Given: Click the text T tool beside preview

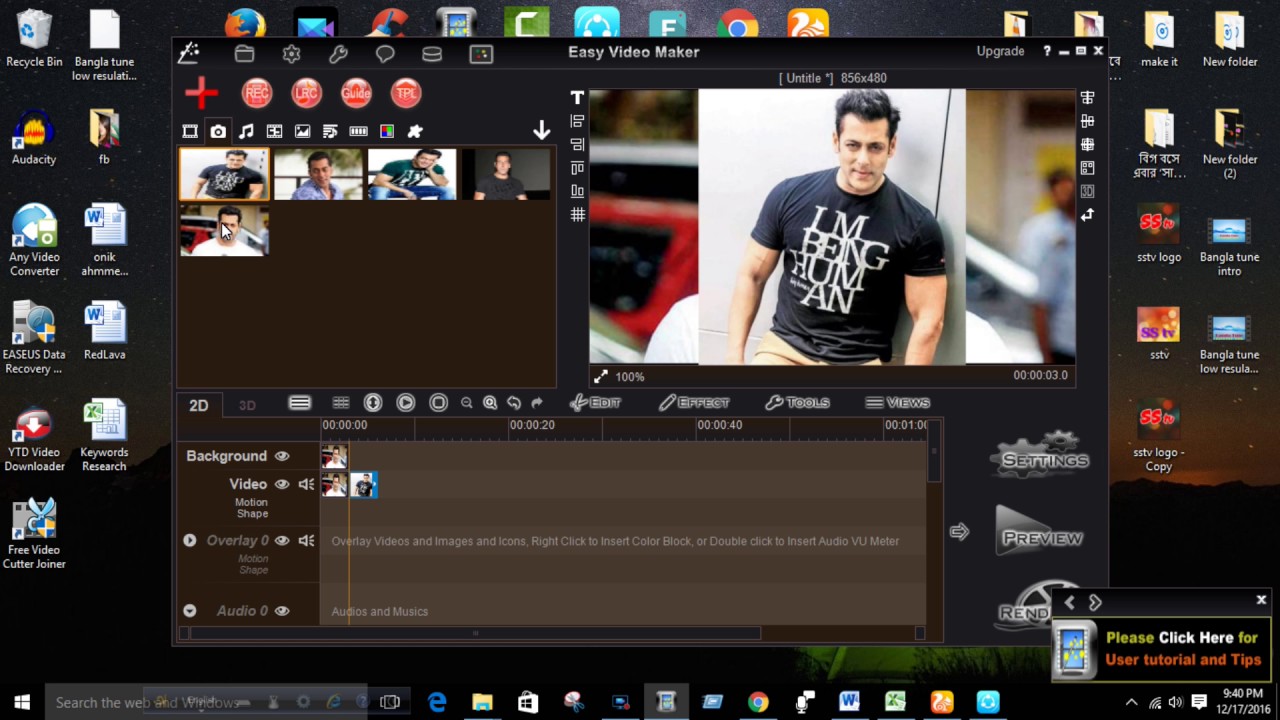Looking at the screenshot, I should (577, 98).
